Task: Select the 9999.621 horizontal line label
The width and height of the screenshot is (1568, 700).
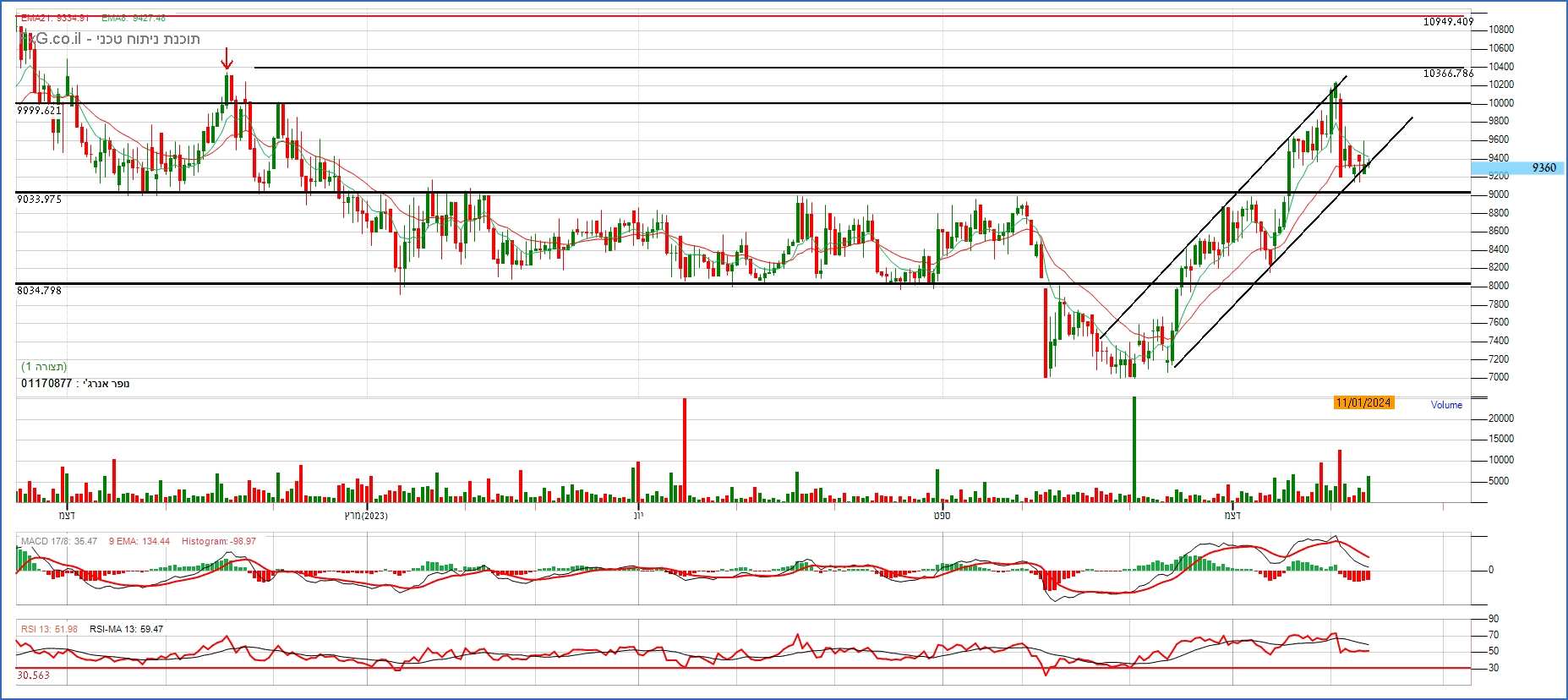Action: point(39,111)
